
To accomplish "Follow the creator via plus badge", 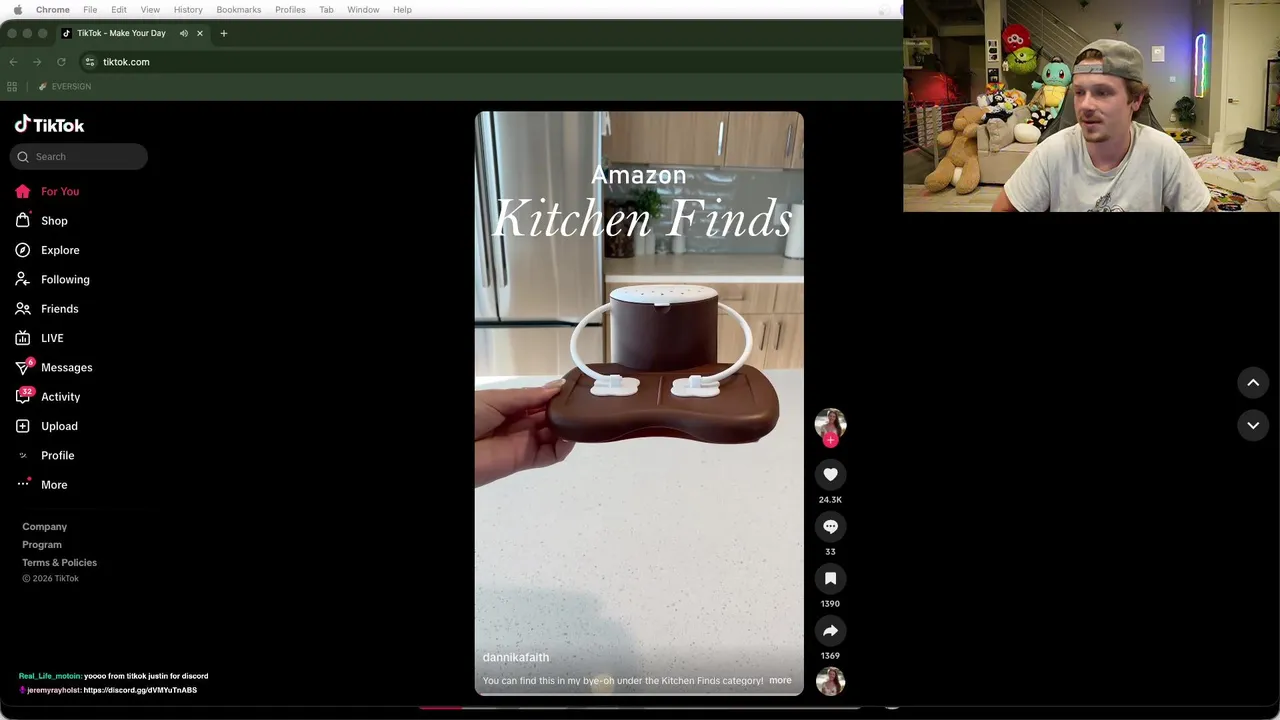I will [830, 440].
